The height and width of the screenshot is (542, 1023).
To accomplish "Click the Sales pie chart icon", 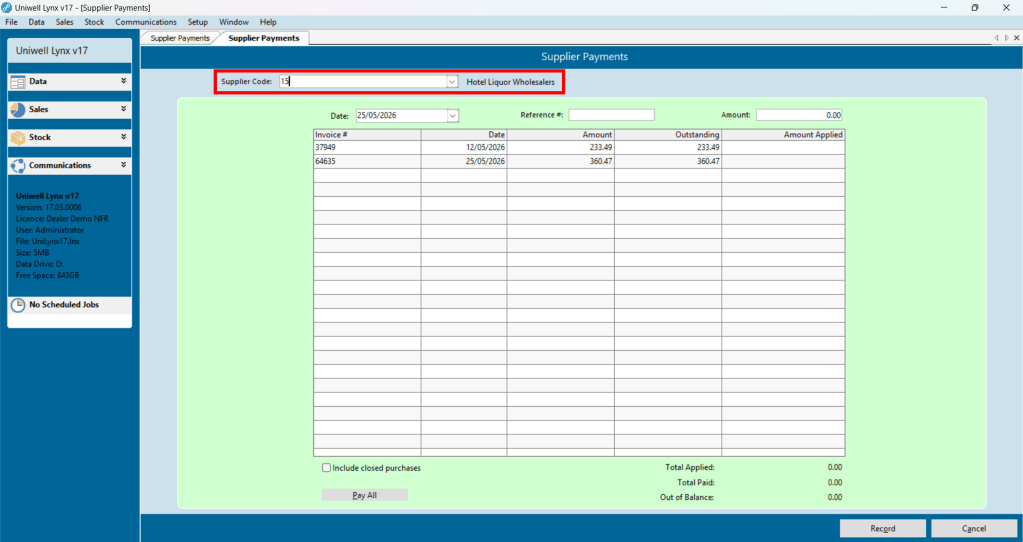I will pos(18,110).
